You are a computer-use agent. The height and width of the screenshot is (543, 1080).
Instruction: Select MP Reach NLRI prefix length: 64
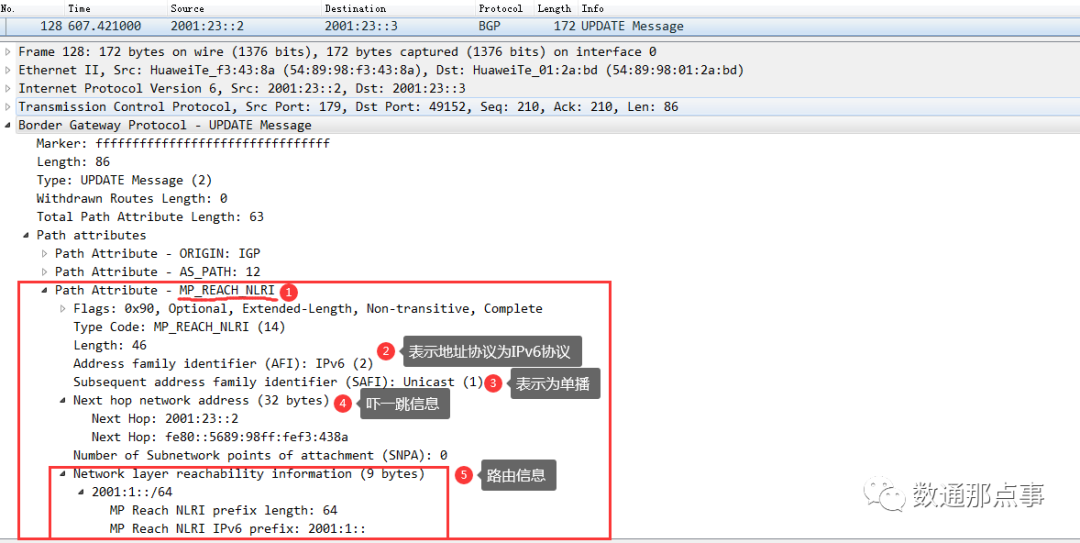tap(223, 511)
